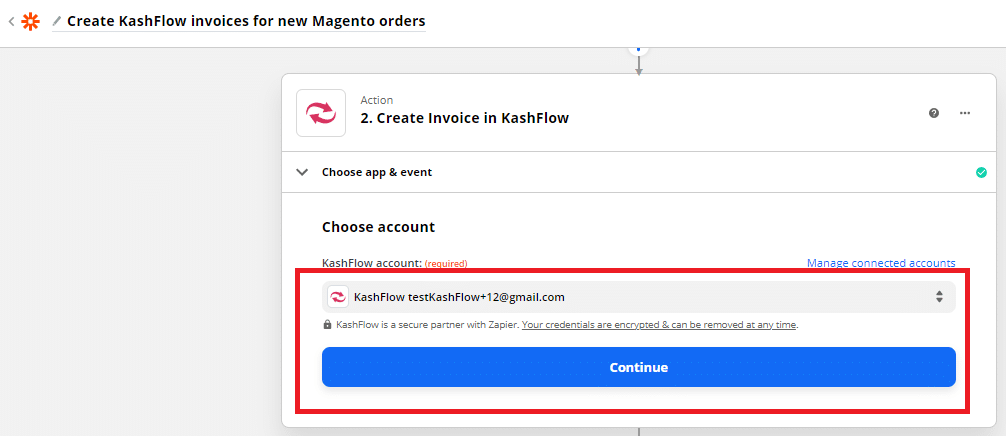Viewport: 1006px width, 436px height.
Task: Open Manage connected accounts link
Action: (881, 263)
